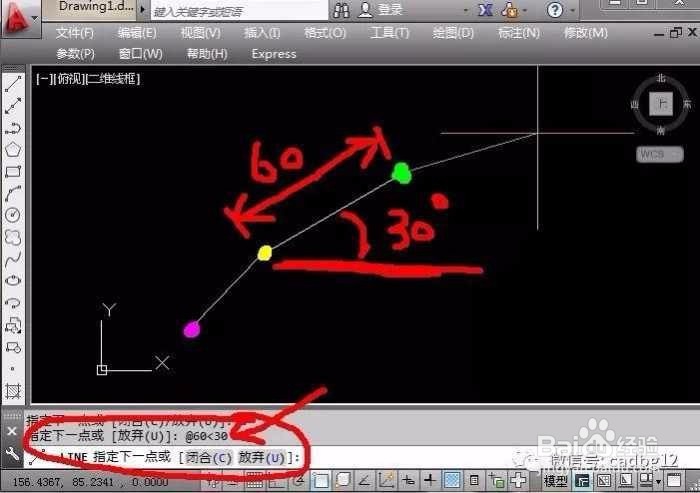Select the Polygon tool

pos(13,150)
